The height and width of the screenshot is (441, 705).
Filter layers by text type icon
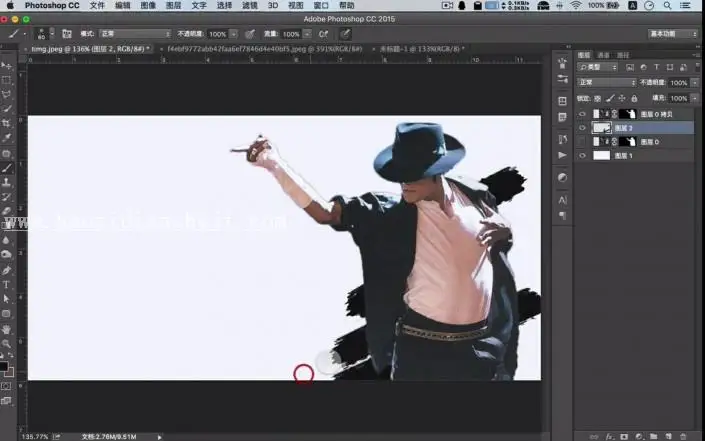[656, 67]
